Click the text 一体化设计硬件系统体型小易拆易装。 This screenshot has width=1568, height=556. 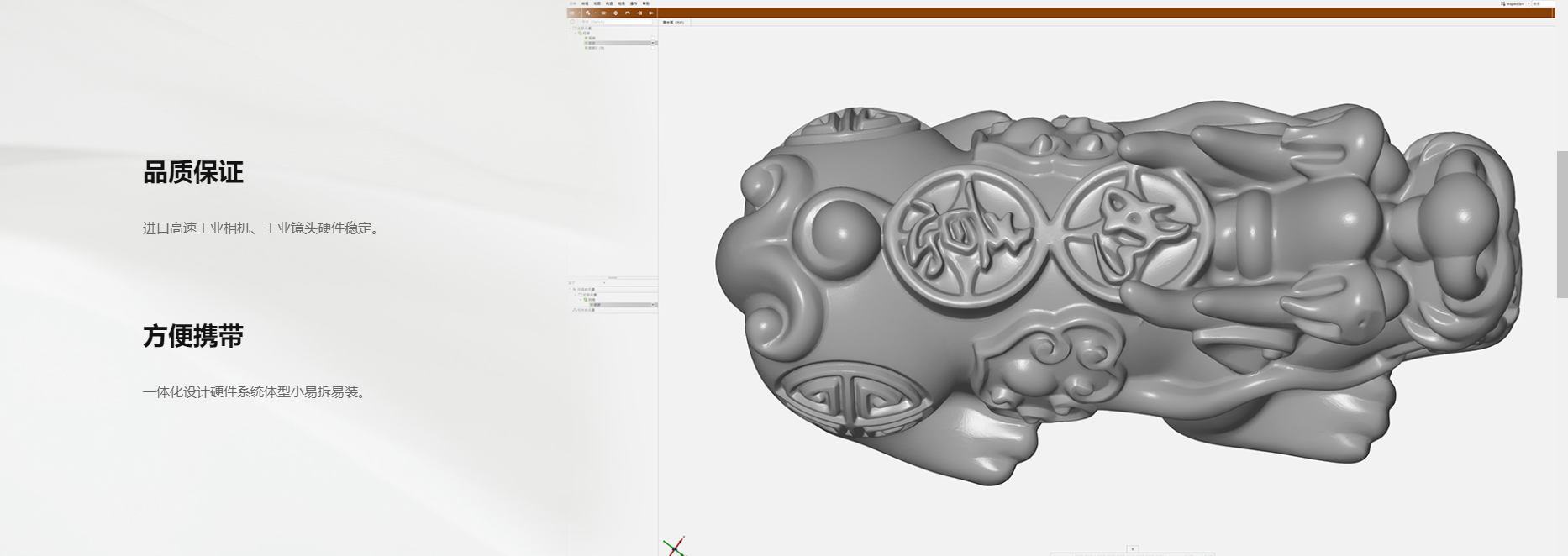tap(256, 392)
